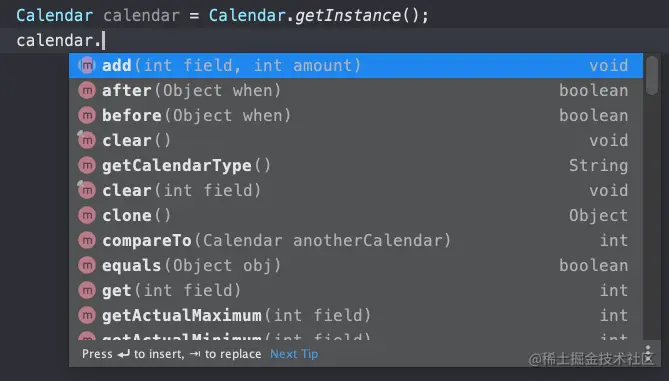Click the method icon next to getActualMaximum
Image resolution: width=669 pixels, height=381 pixels.
(x=87, y=315)
